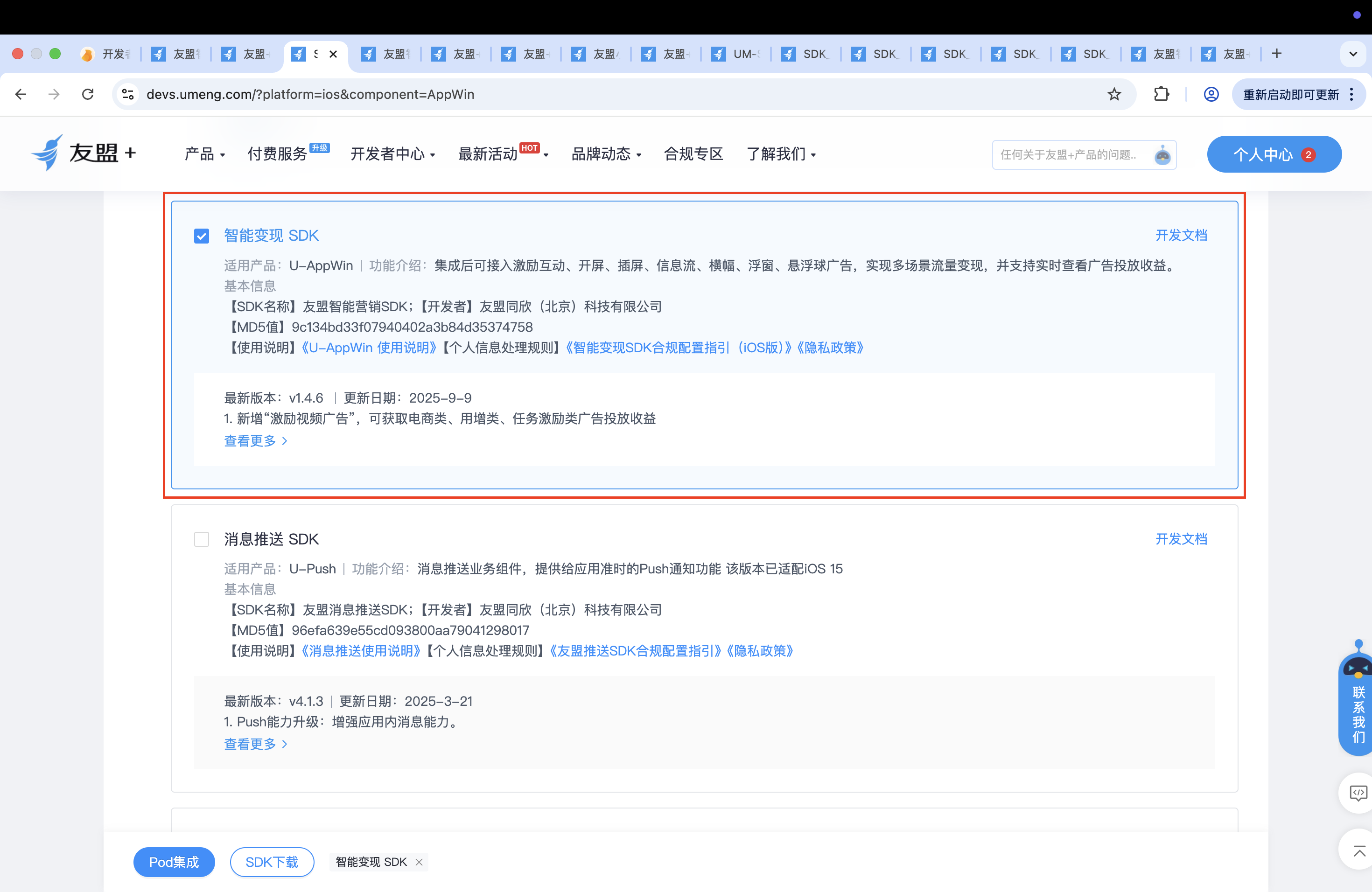Show the tab search dropdown arrow

(x=1353, y=54)
